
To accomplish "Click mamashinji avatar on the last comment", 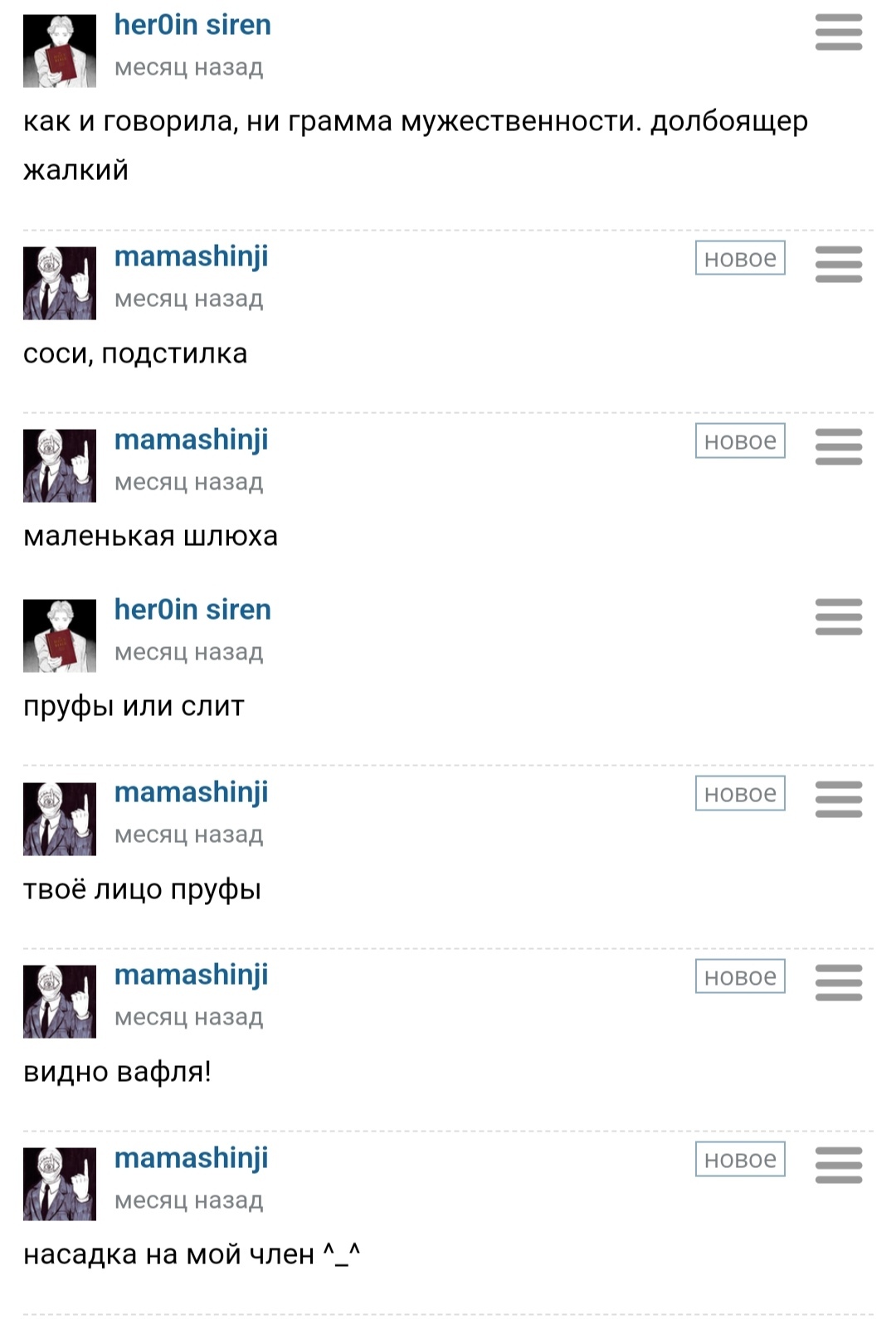I will (60, 1184).
